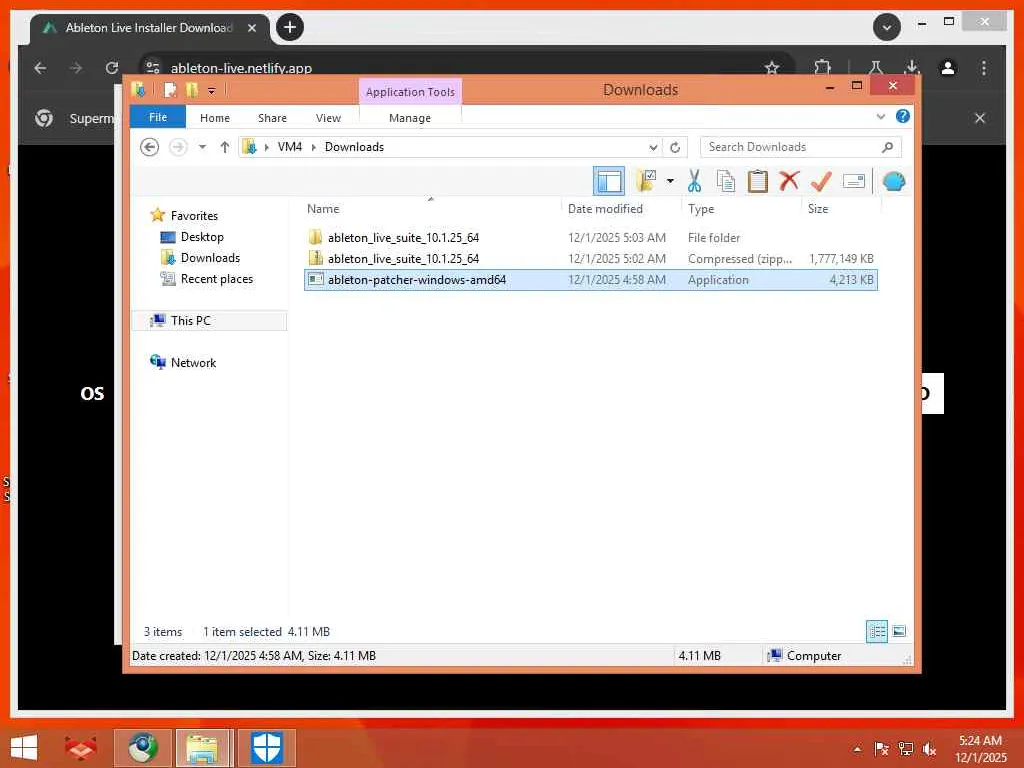
Task: Click the muted volume tray icon
Action: 929,749
